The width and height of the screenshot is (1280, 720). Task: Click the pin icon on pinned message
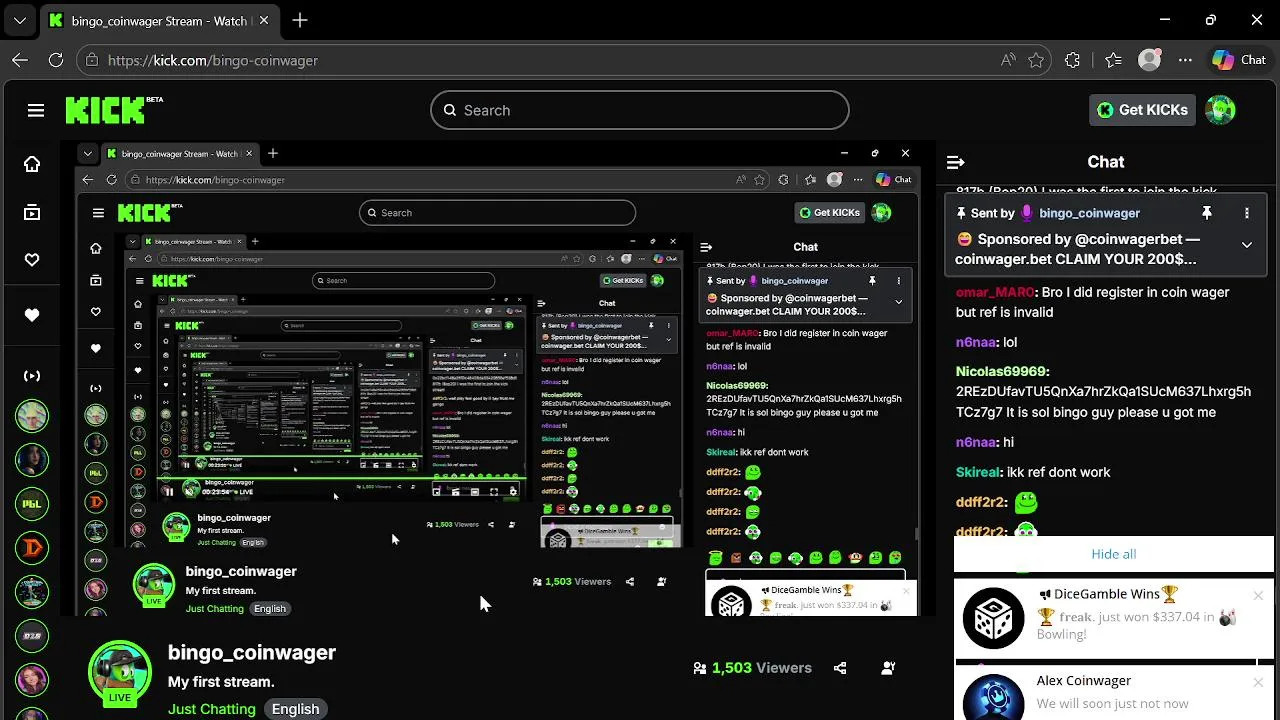coord(1207,213)
